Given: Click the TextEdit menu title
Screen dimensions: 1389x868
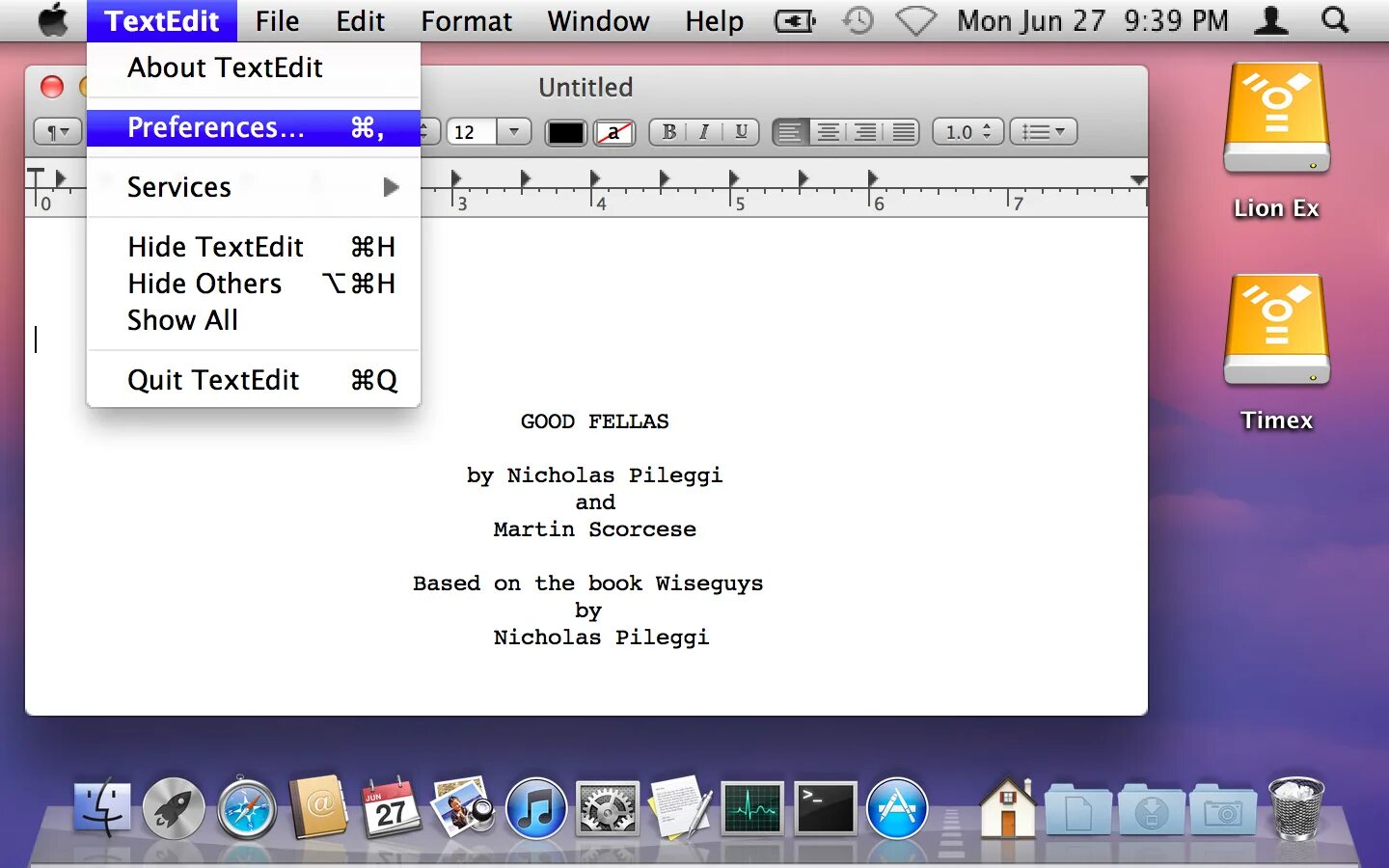Looking at the screenshot, I should point(162,20).
